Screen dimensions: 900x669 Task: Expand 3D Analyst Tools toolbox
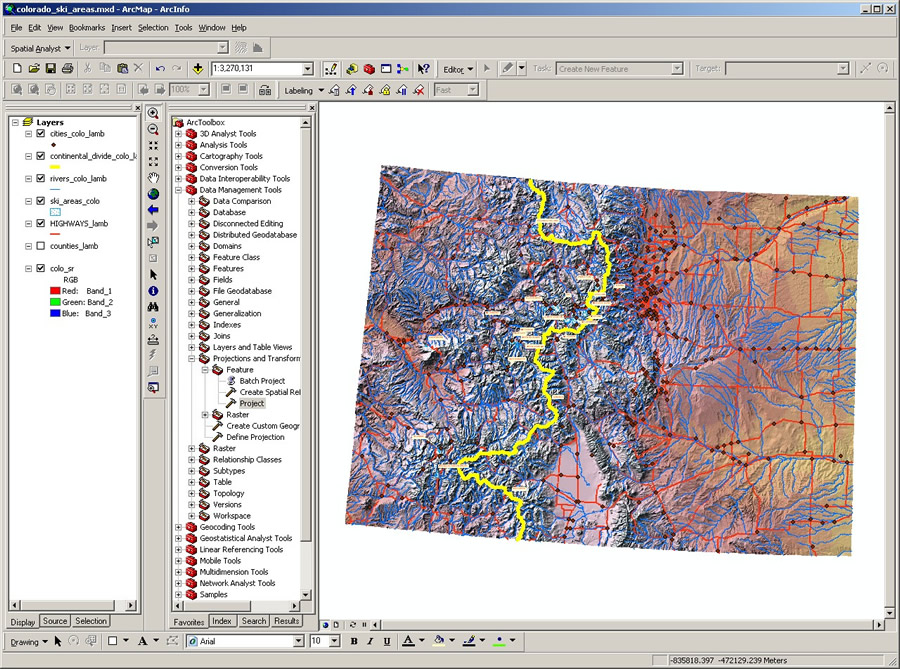178,134
